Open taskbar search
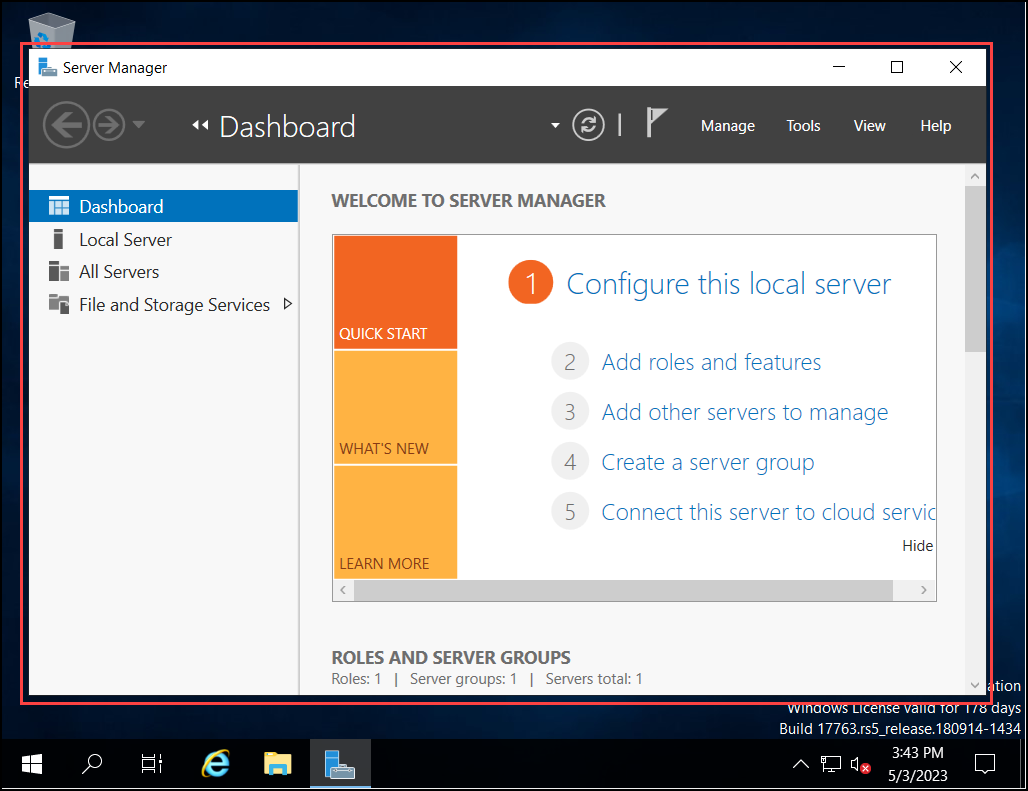 pyautogui.click(x=92, y=763)
